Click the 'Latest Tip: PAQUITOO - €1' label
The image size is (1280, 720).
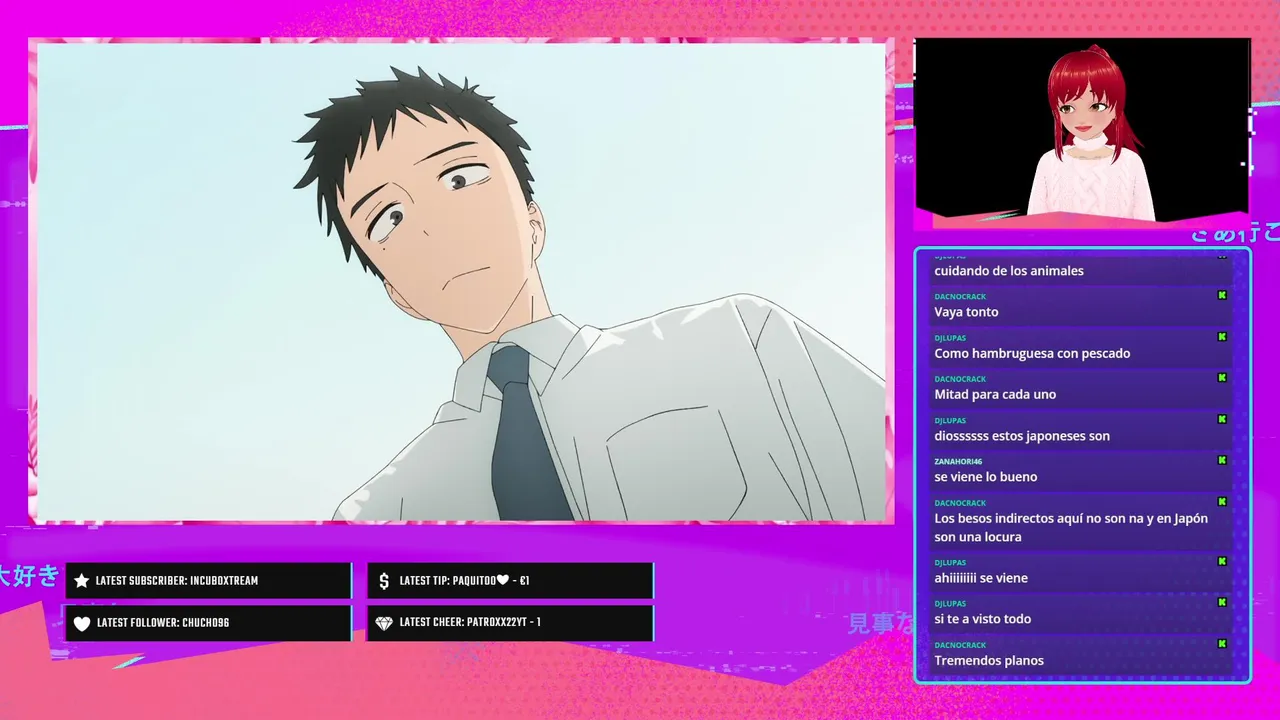[464, 581]
